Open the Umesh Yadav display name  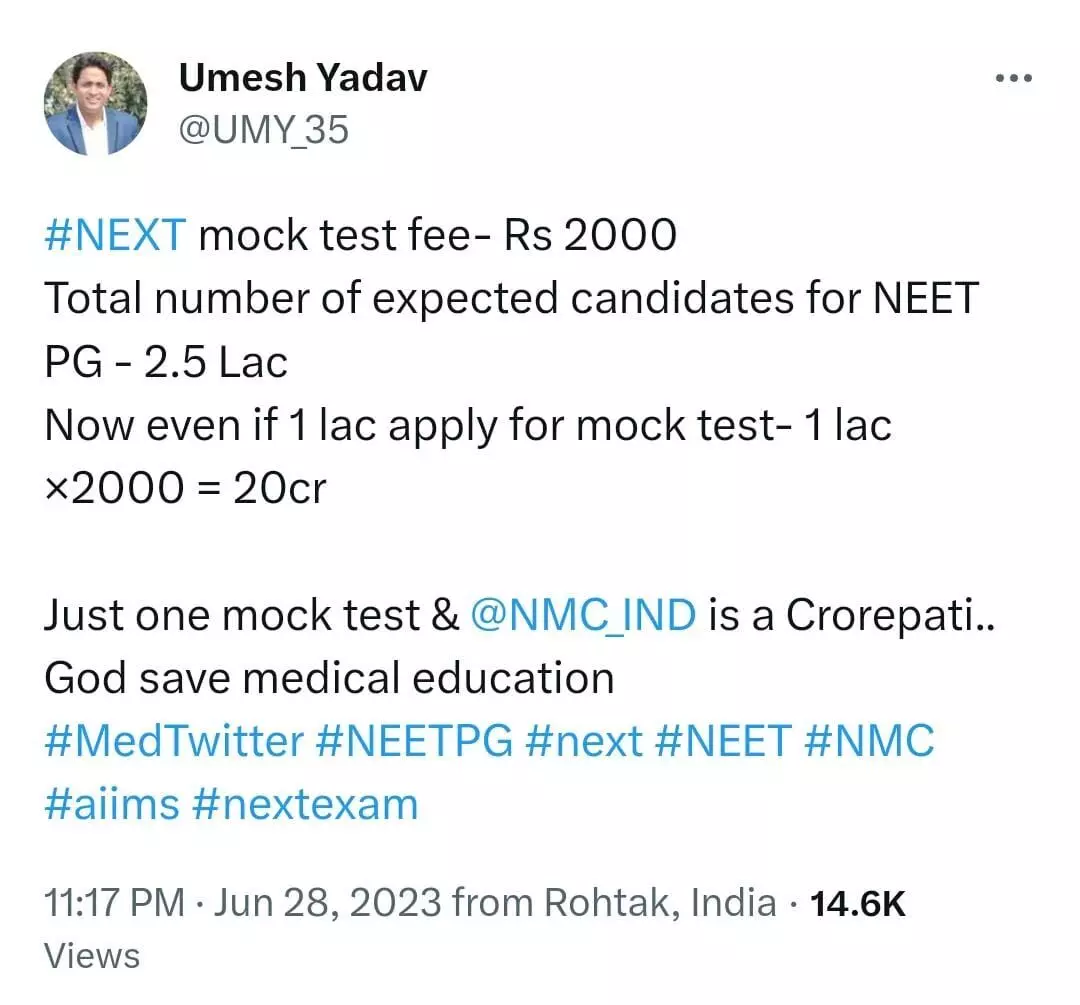302,77
